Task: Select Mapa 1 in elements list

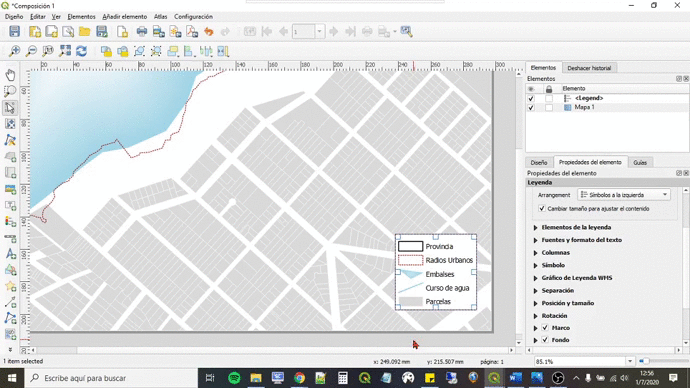Action: point(584,107)
